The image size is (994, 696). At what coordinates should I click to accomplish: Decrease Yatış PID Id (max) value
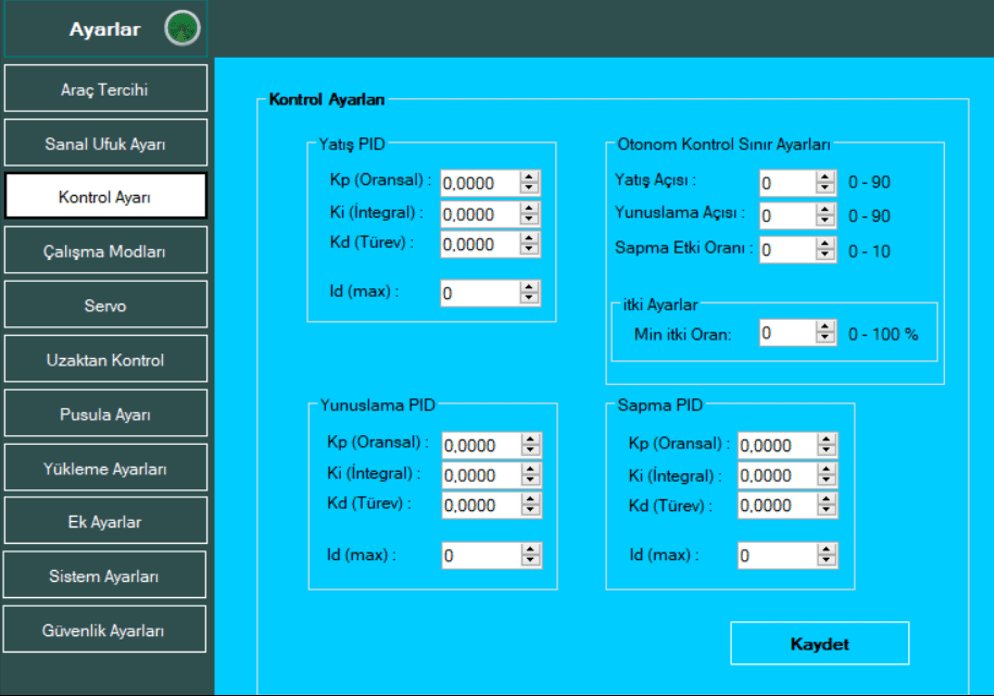[x=529, y=299]
